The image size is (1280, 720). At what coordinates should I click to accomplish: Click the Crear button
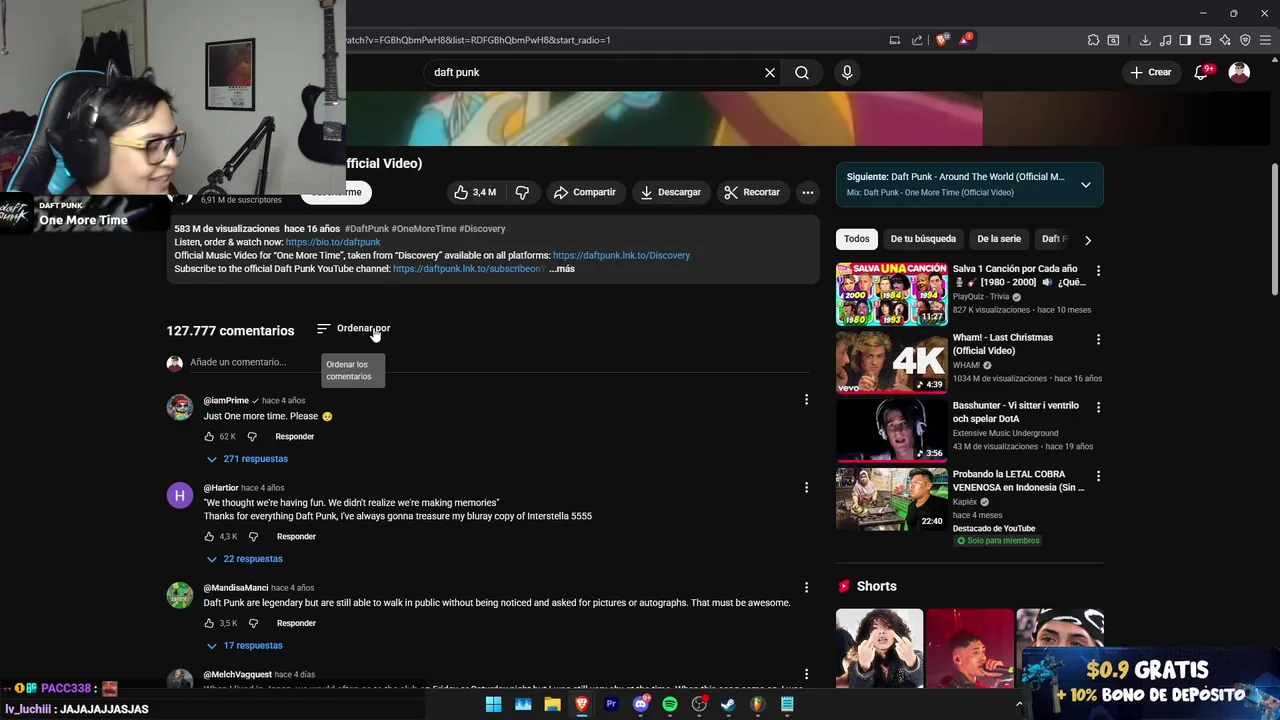click(x=1150, y=72)
